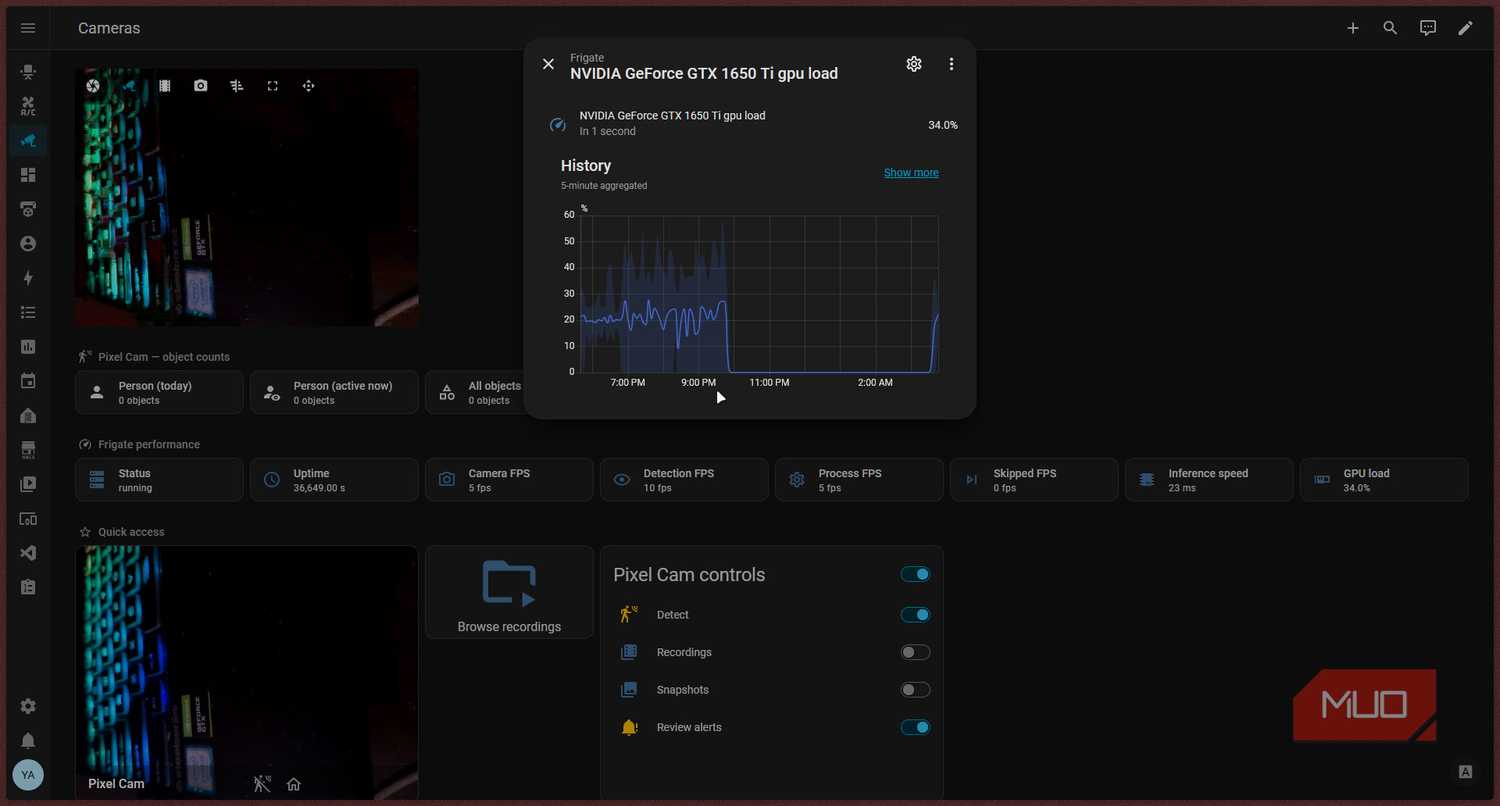Click the search icon in top bar

pos(1390,28)
